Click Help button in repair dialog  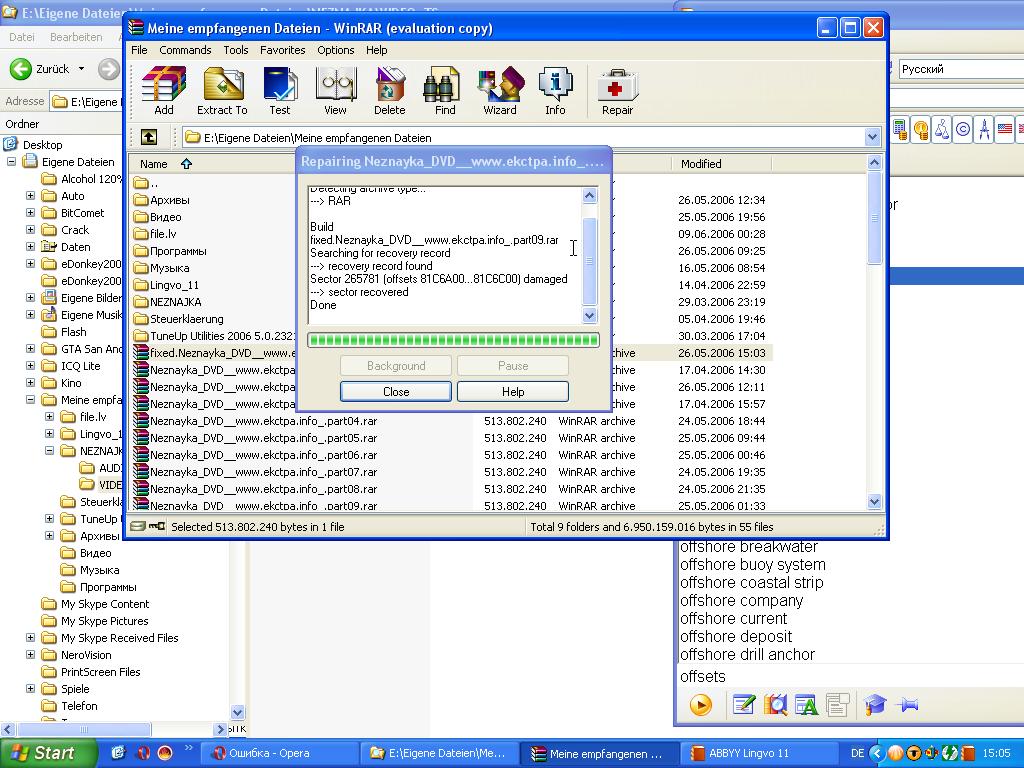513,391
